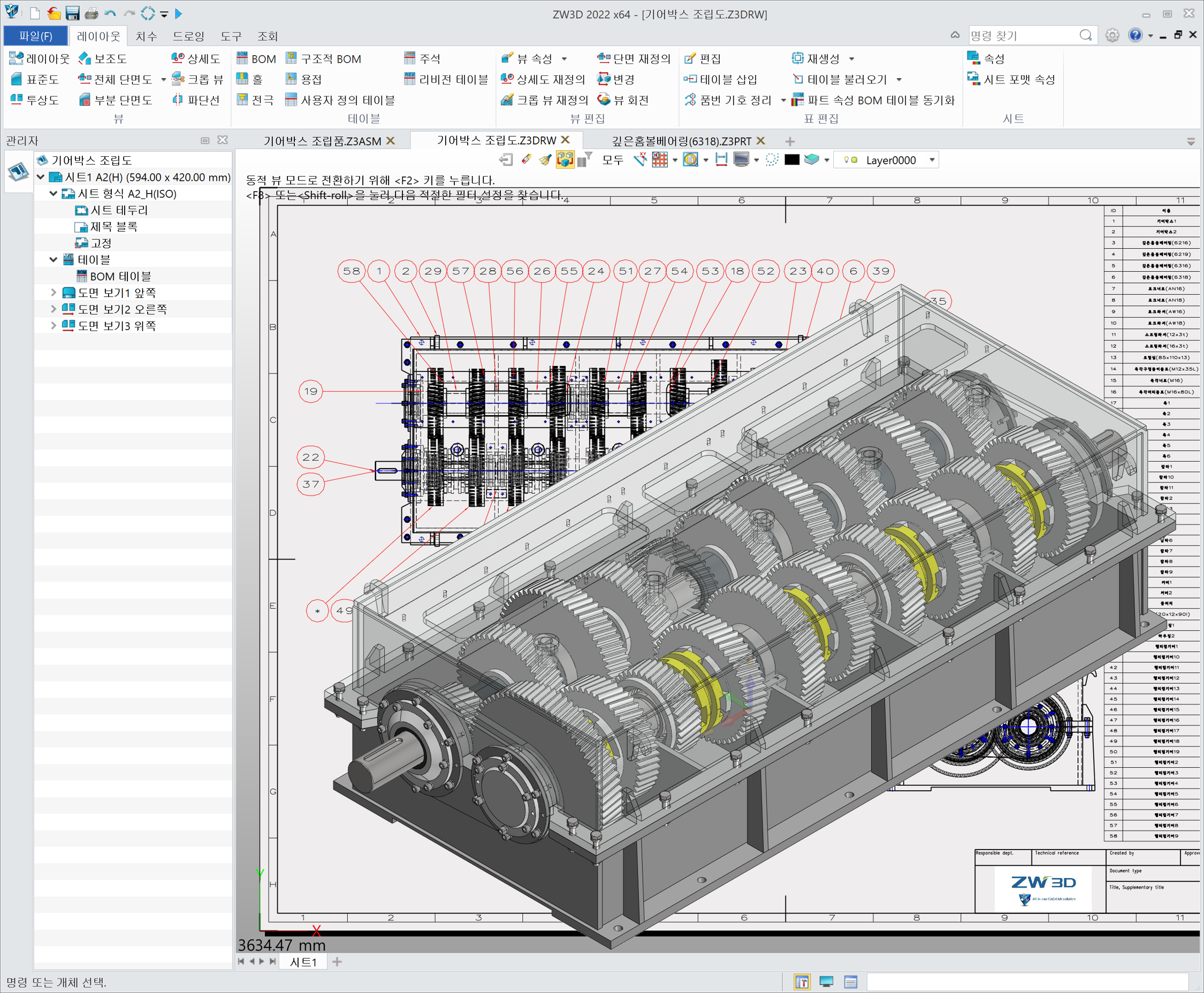Switch to the 드로잉 ribbon tab
The height and width of the screenshot is (993, 1204).
tap(188, 36)
